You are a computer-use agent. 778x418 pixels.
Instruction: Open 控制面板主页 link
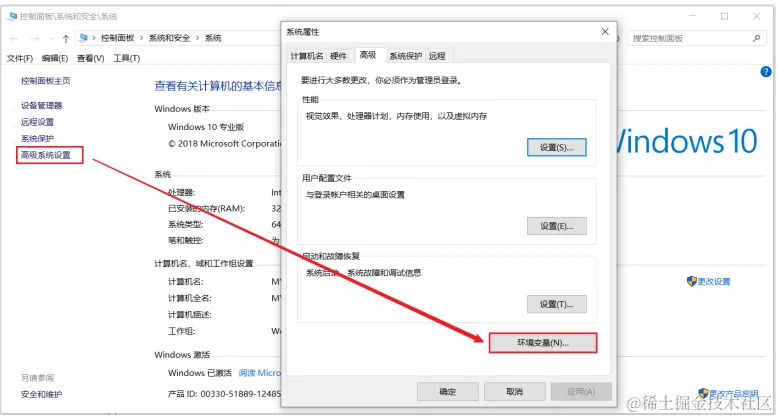point(45,81)
